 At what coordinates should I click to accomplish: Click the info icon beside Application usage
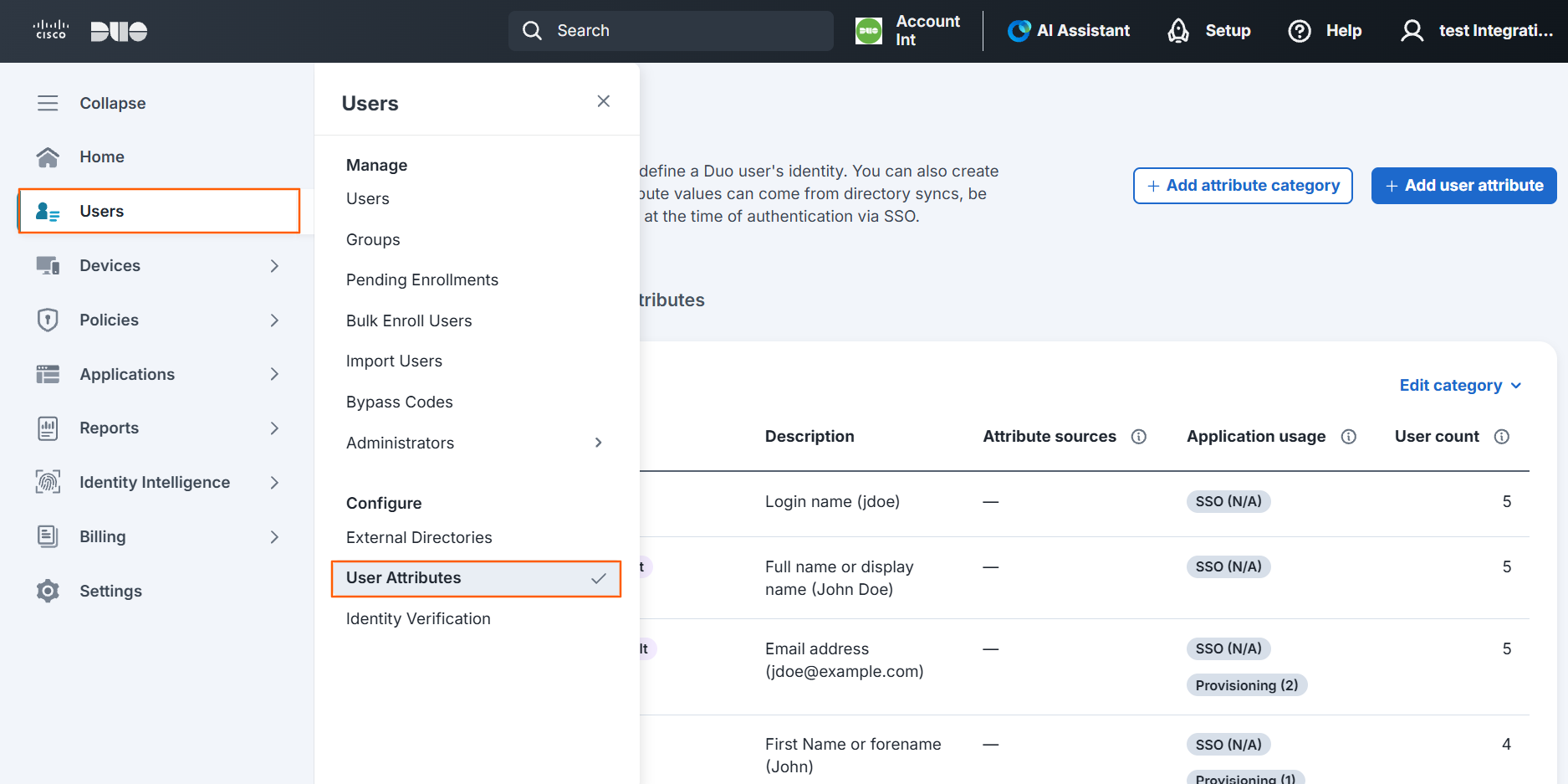point(1349,437)
